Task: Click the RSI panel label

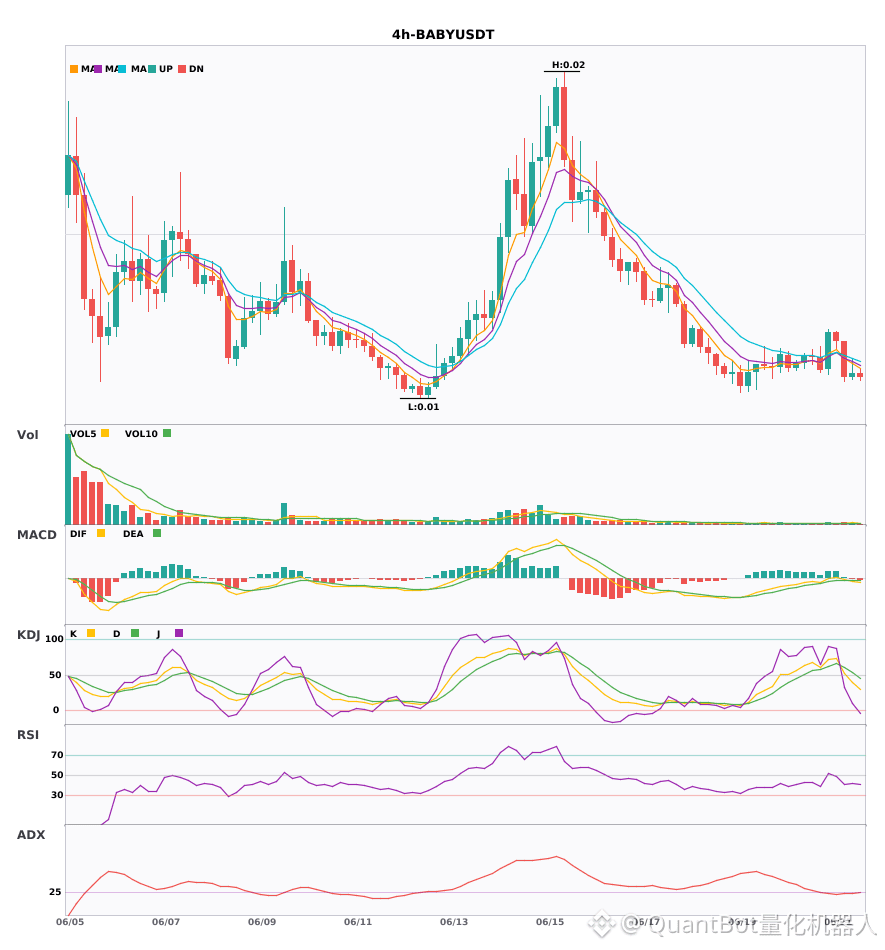Action: tap(28, 734)
